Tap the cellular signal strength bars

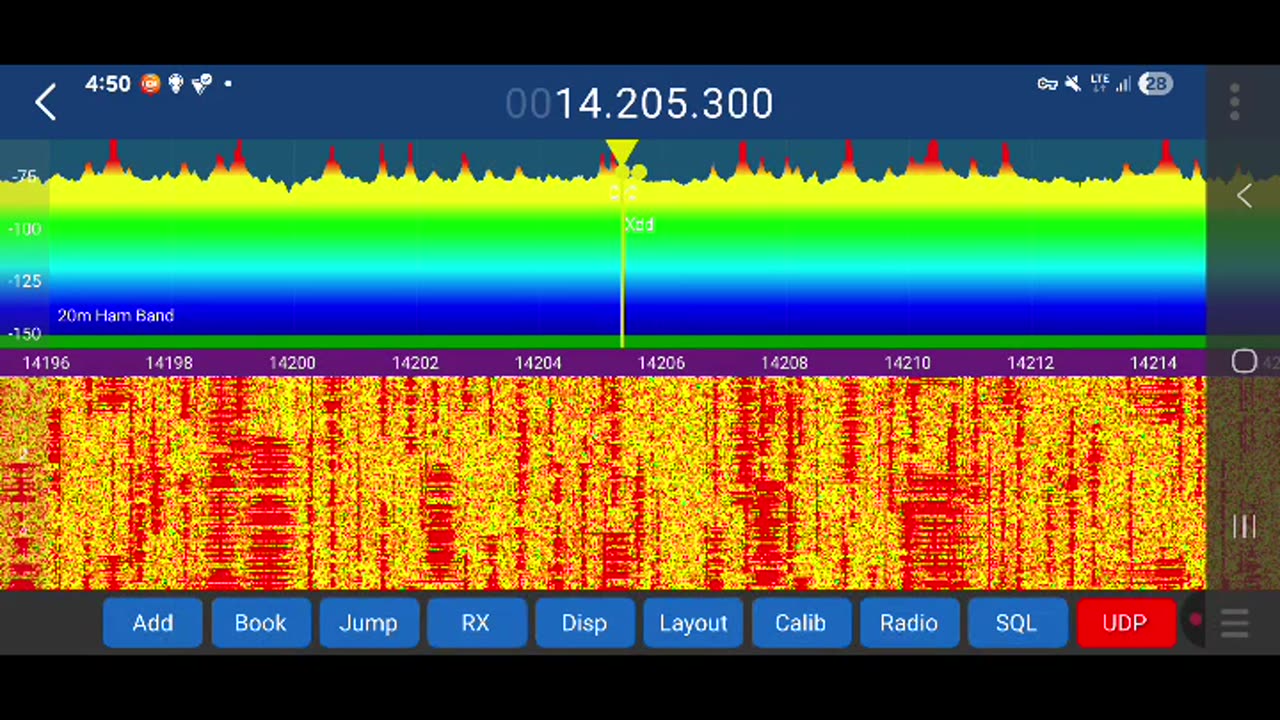pyautogui.click(x=1123, y=84)
